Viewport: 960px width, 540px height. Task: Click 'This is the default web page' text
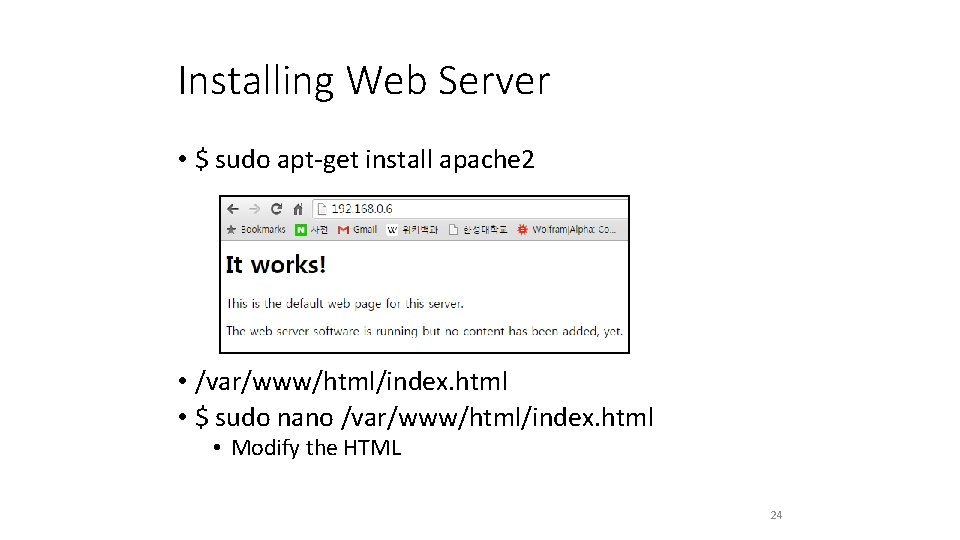click(345, 304)
